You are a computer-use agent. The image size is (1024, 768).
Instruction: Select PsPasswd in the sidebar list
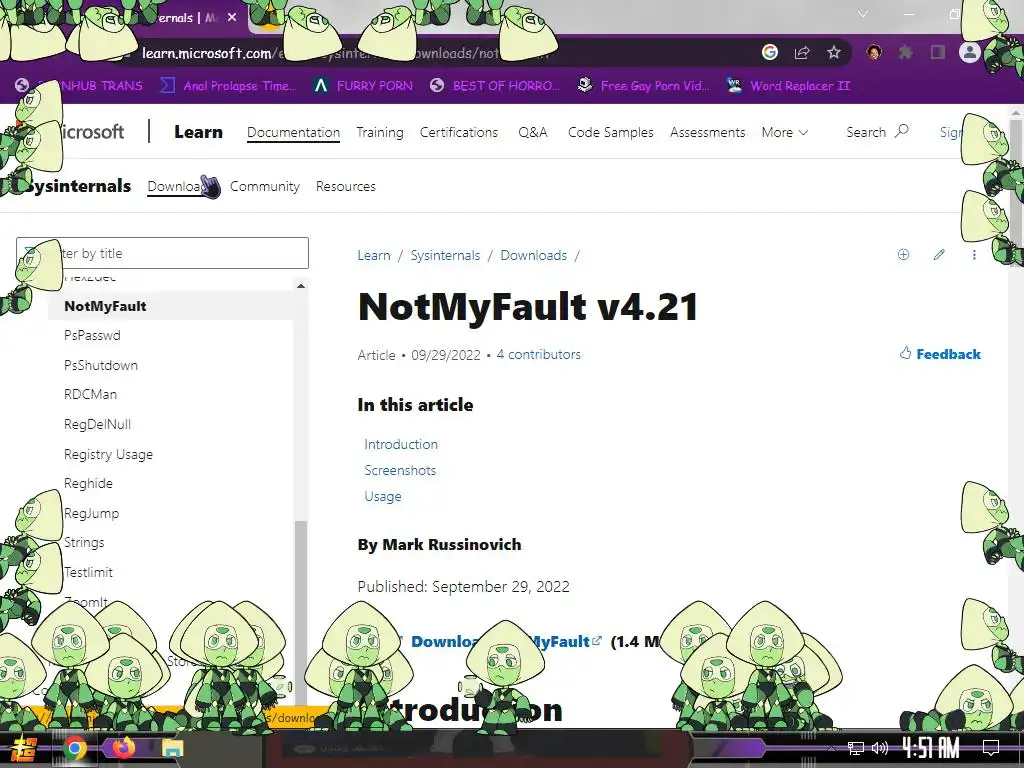pos(92,335)
